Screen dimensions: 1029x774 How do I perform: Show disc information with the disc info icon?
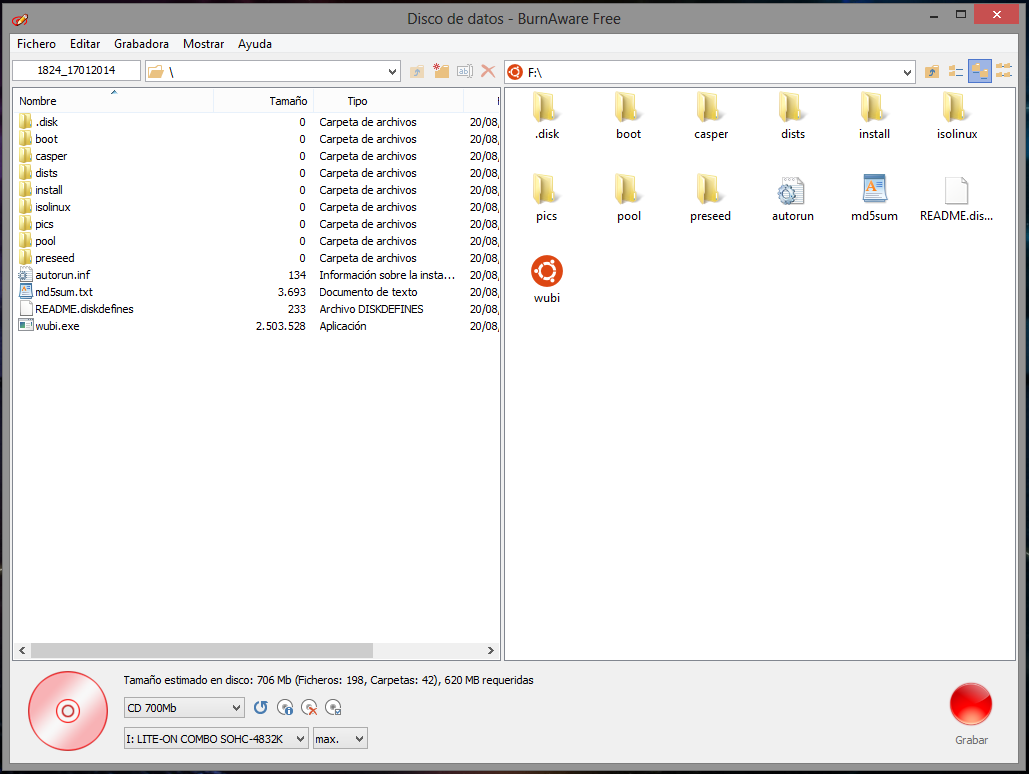click(x=284, y=707)
